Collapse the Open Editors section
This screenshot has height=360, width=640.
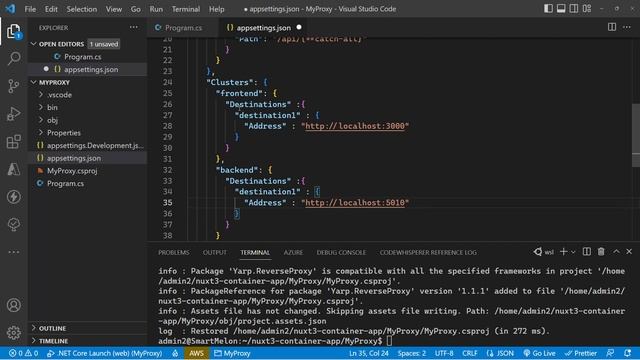click(x=34, y=44)
